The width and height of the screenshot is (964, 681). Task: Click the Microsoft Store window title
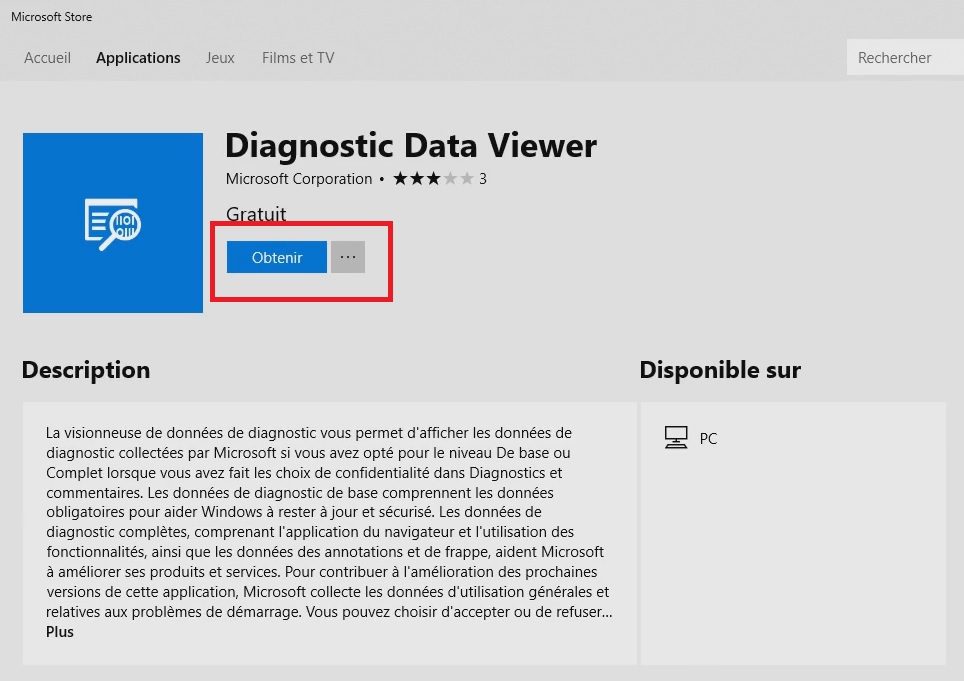click(51, 17)
